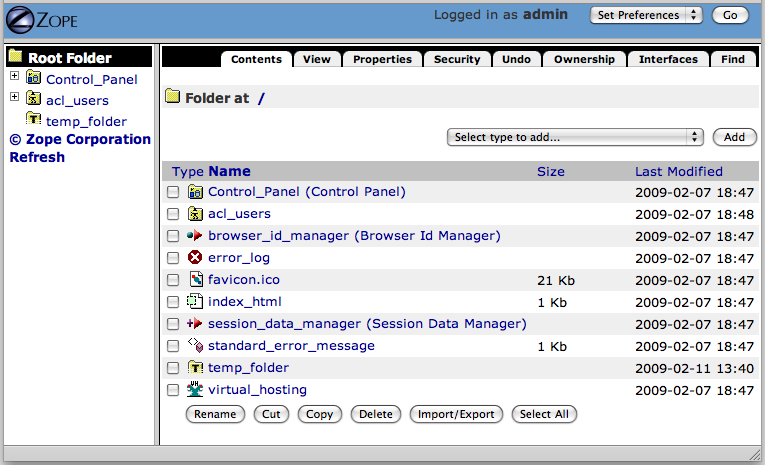Click the standard_error_message DTML icon
765x465 pixels.
point(196,345)
